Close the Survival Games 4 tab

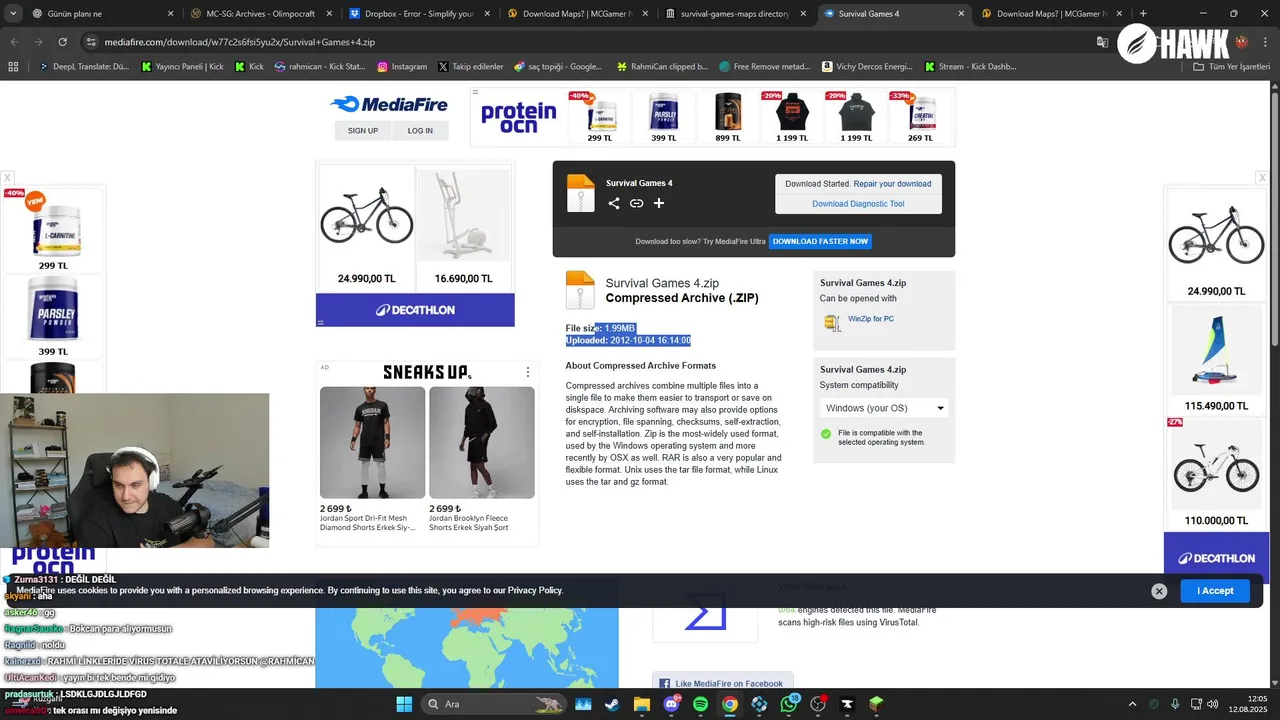click(x=962, y=14)
